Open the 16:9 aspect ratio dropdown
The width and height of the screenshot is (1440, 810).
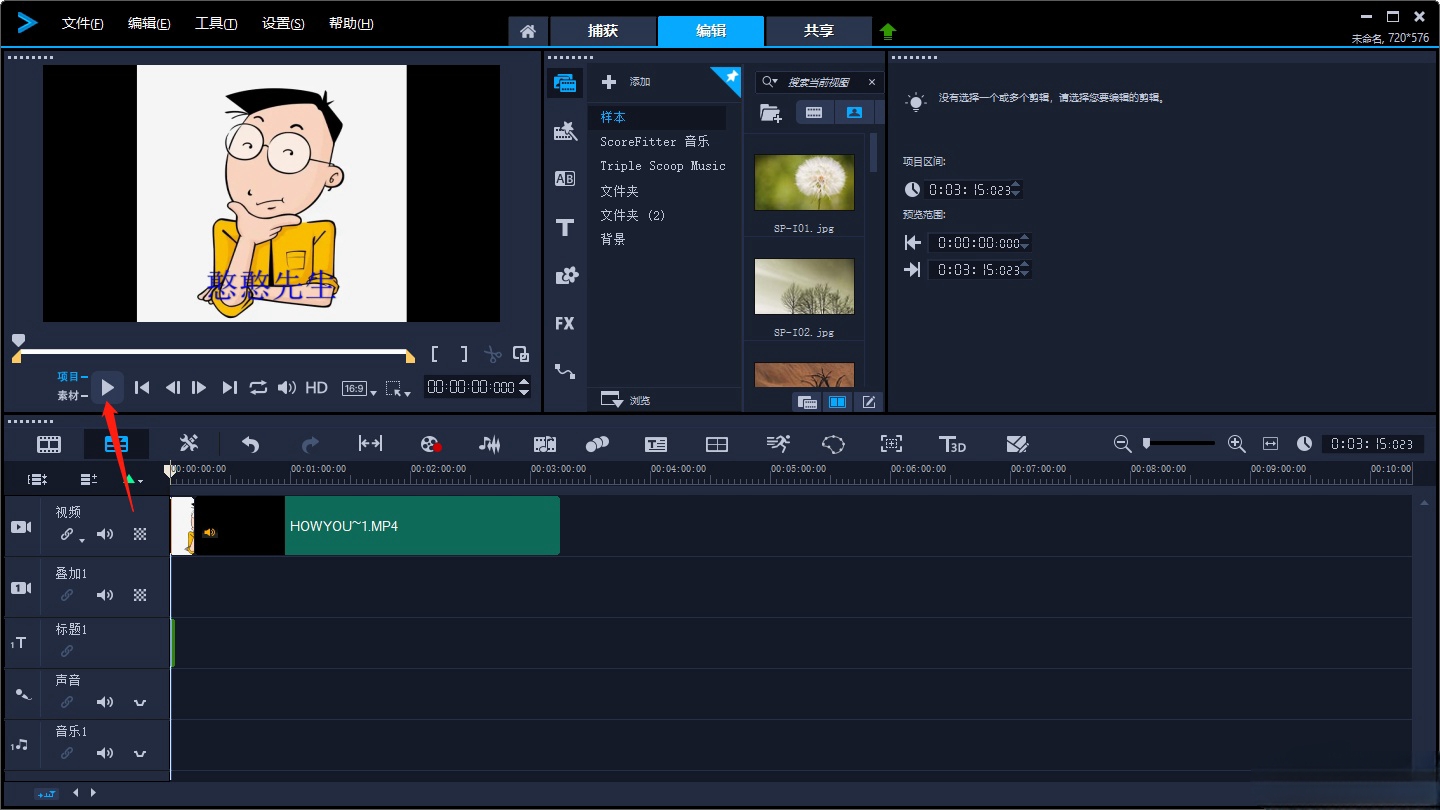click(x=358, y=389)
